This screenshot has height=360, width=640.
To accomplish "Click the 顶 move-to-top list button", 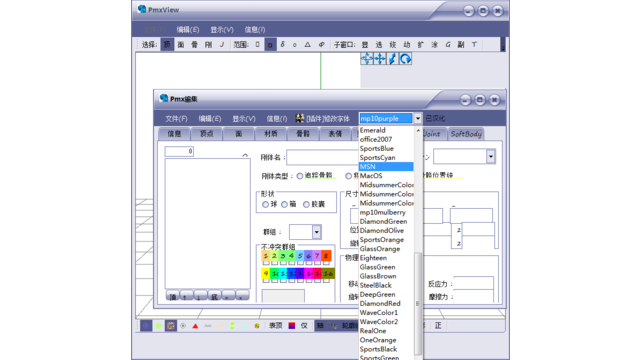I will point(173,296).
